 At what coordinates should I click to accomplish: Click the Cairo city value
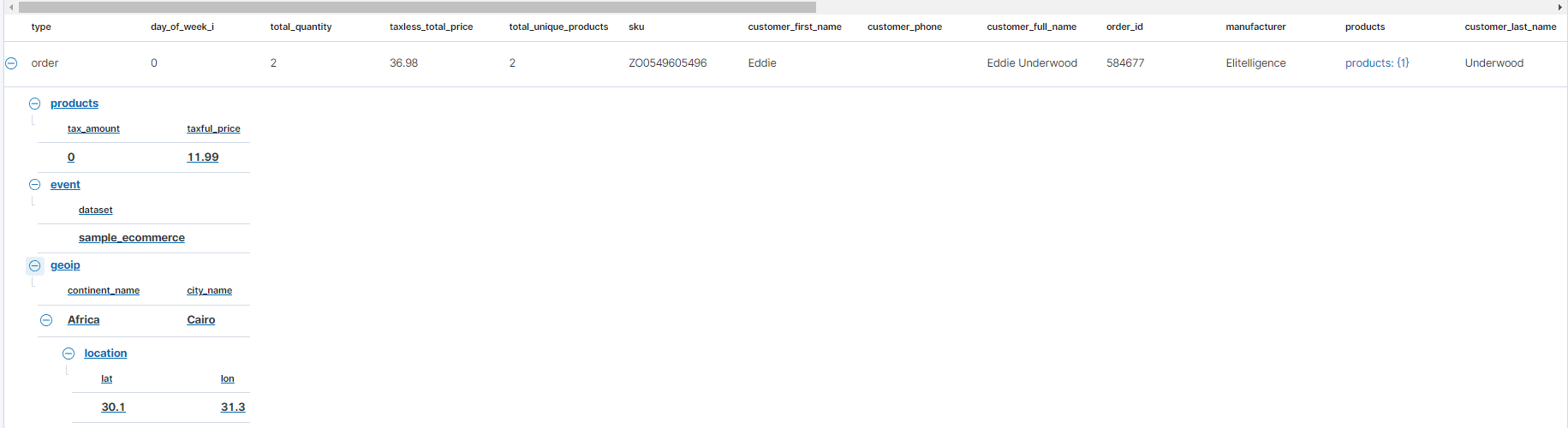point(201,320)
